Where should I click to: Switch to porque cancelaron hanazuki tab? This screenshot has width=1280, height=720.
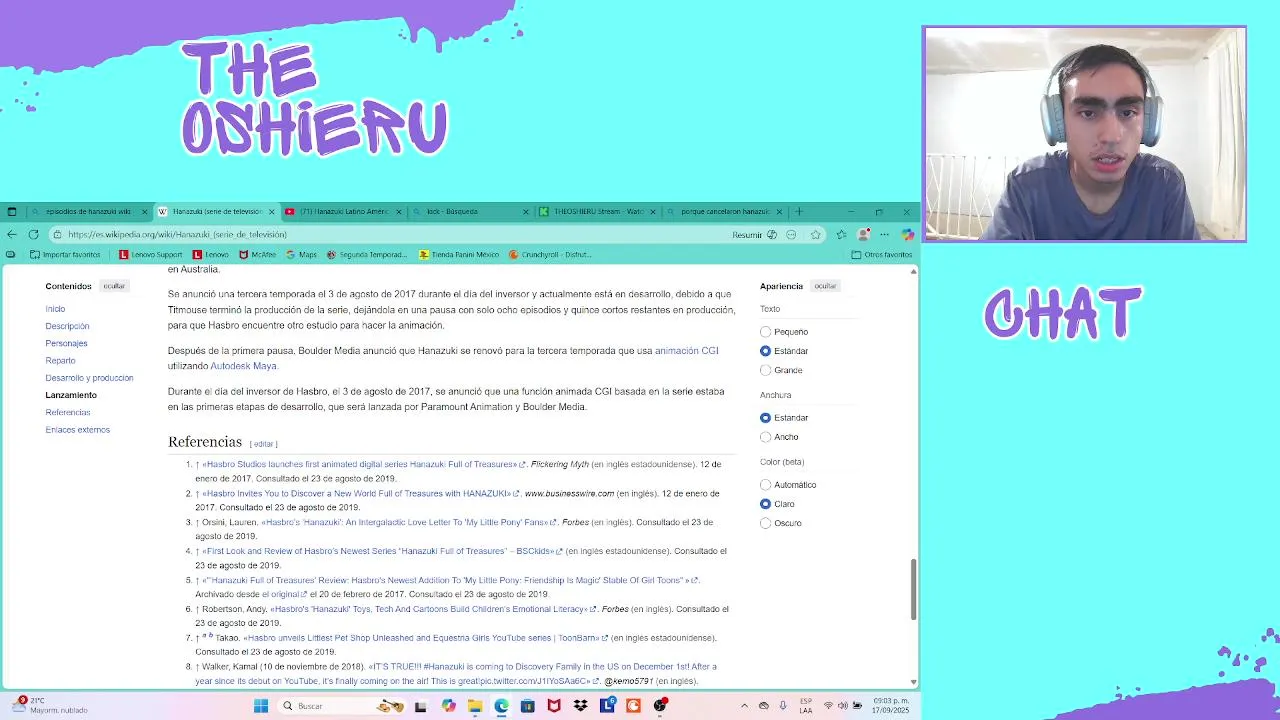(725, 212)
